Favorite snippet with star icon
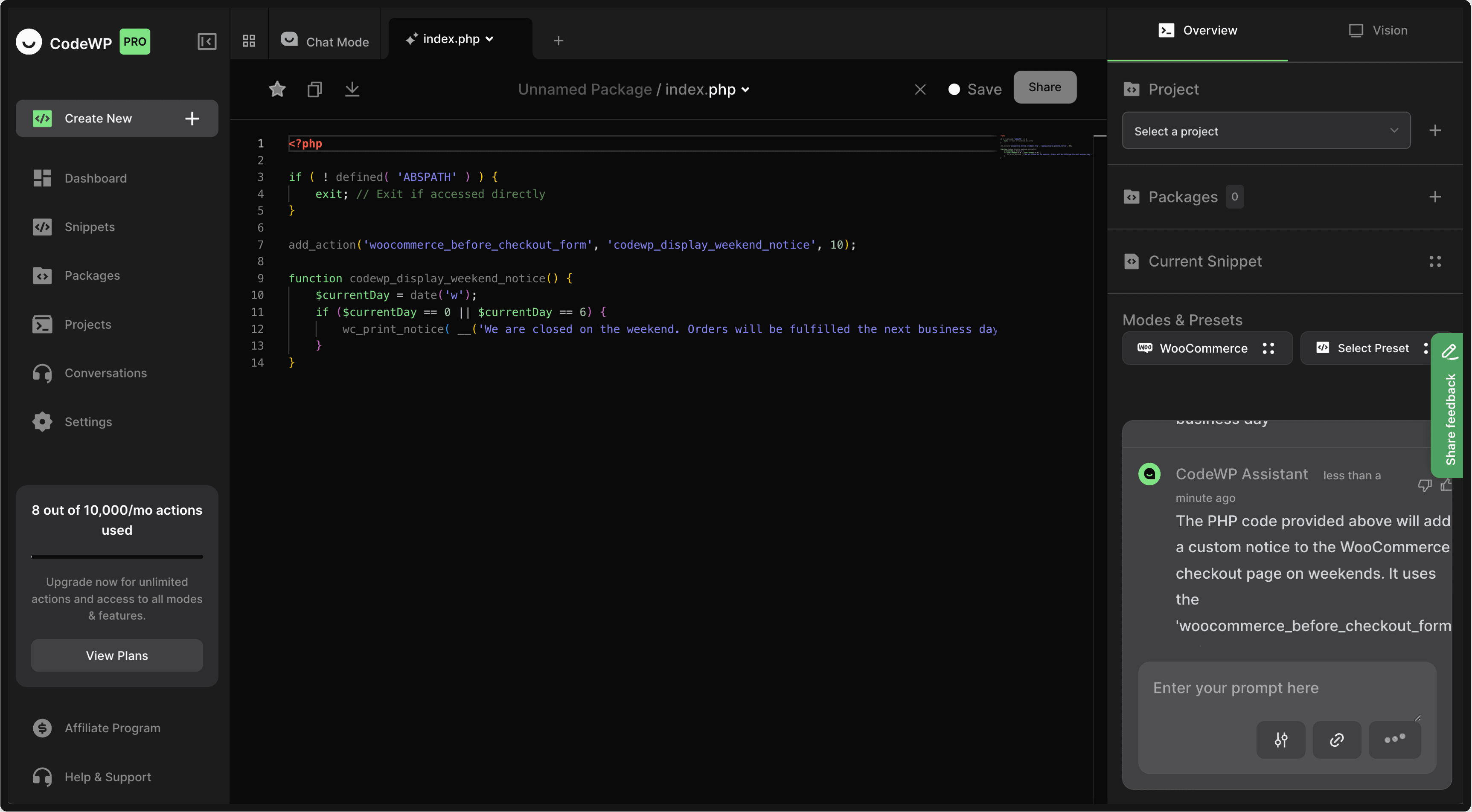 coord(277,89)
